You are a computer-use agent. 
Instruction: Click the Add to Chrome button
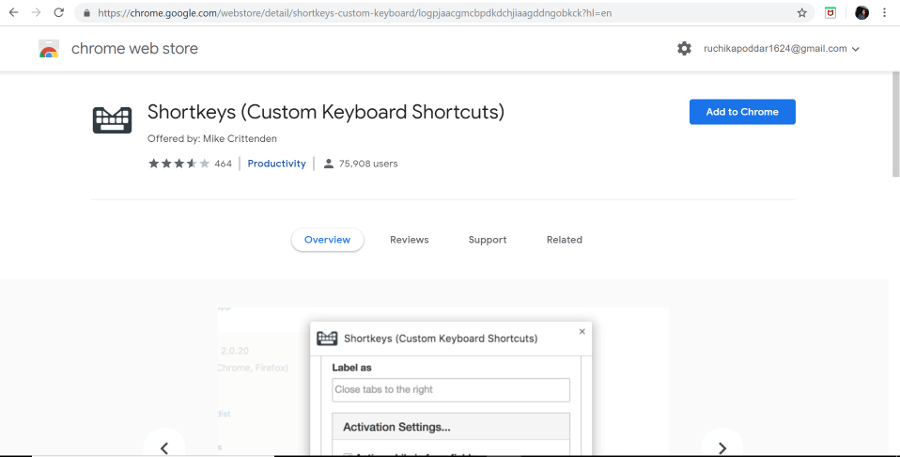(742, 112)
